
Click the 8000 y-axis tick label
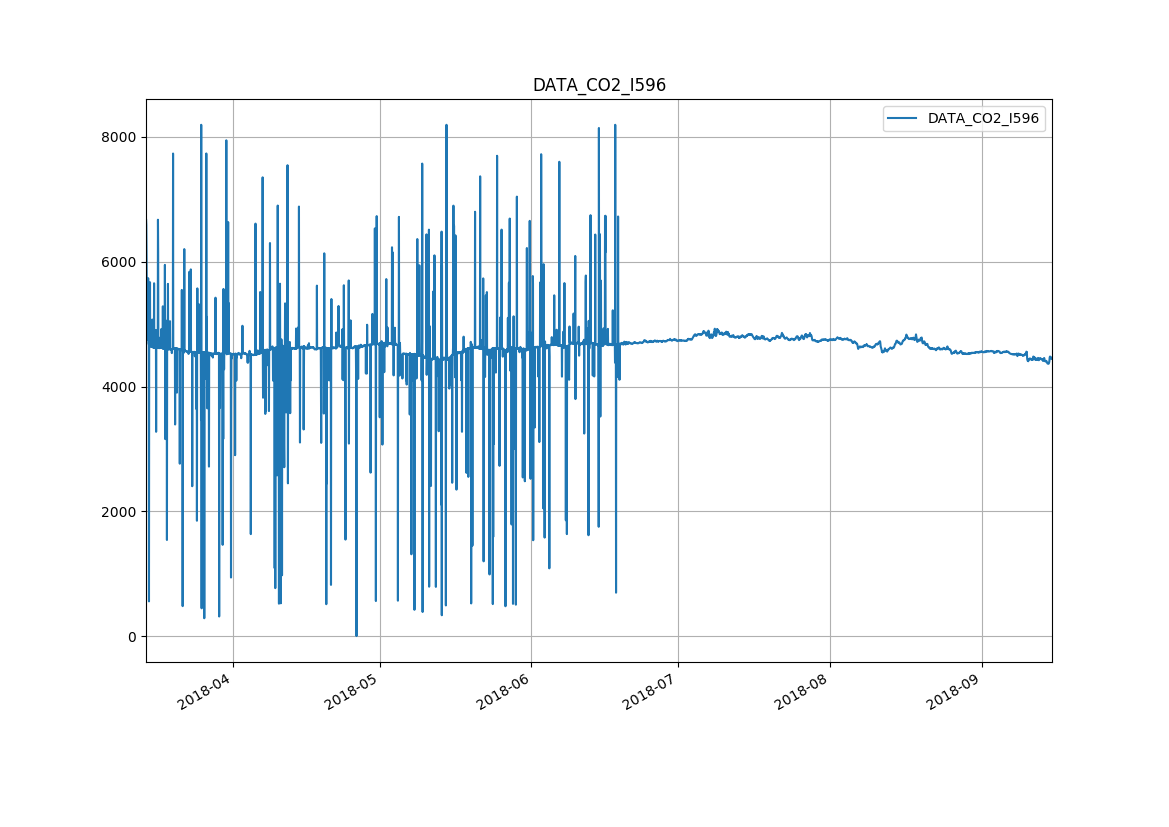coord(119,137)
